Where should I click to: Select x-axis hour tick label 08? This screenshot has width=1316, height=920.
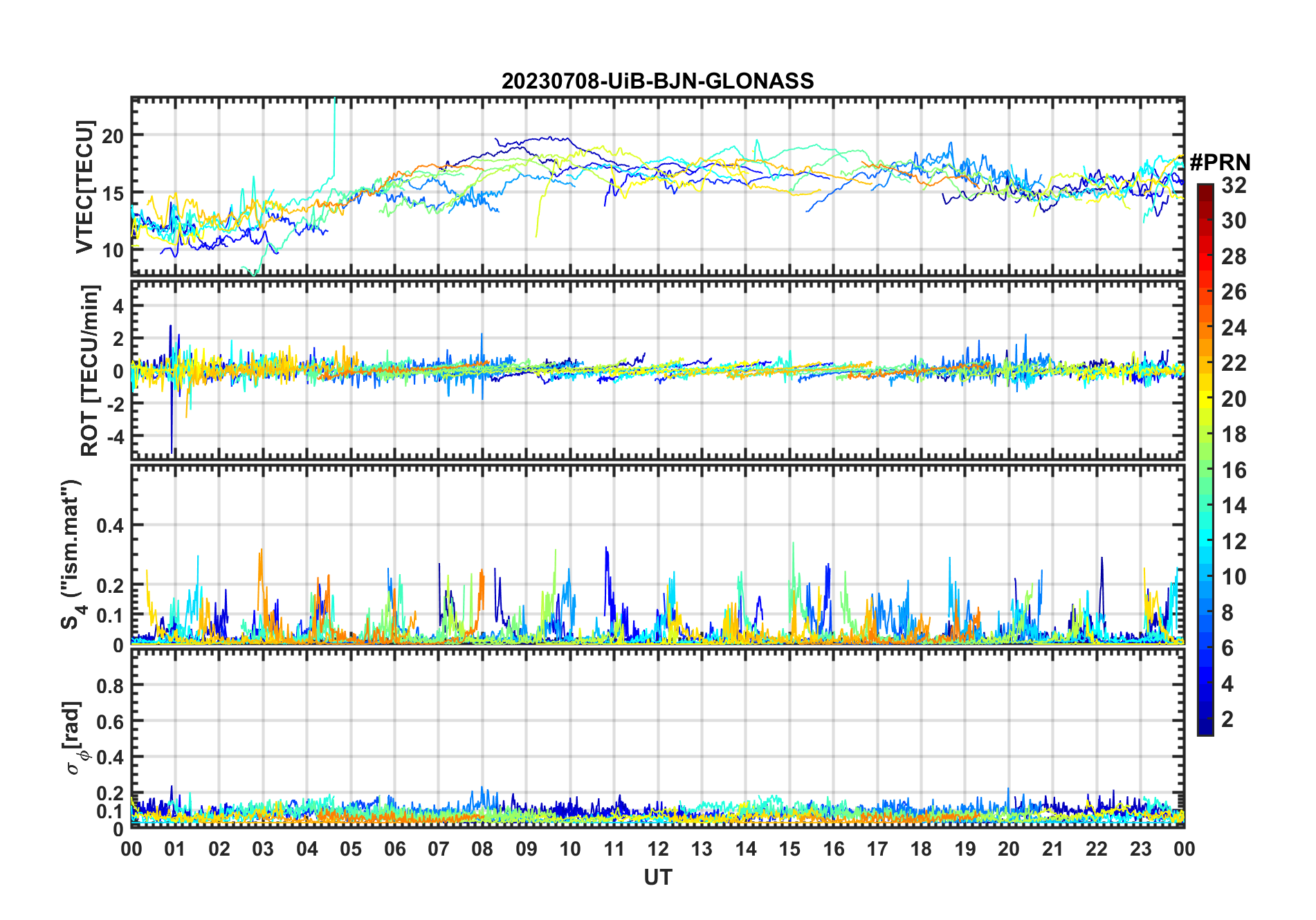pos(482,849)
